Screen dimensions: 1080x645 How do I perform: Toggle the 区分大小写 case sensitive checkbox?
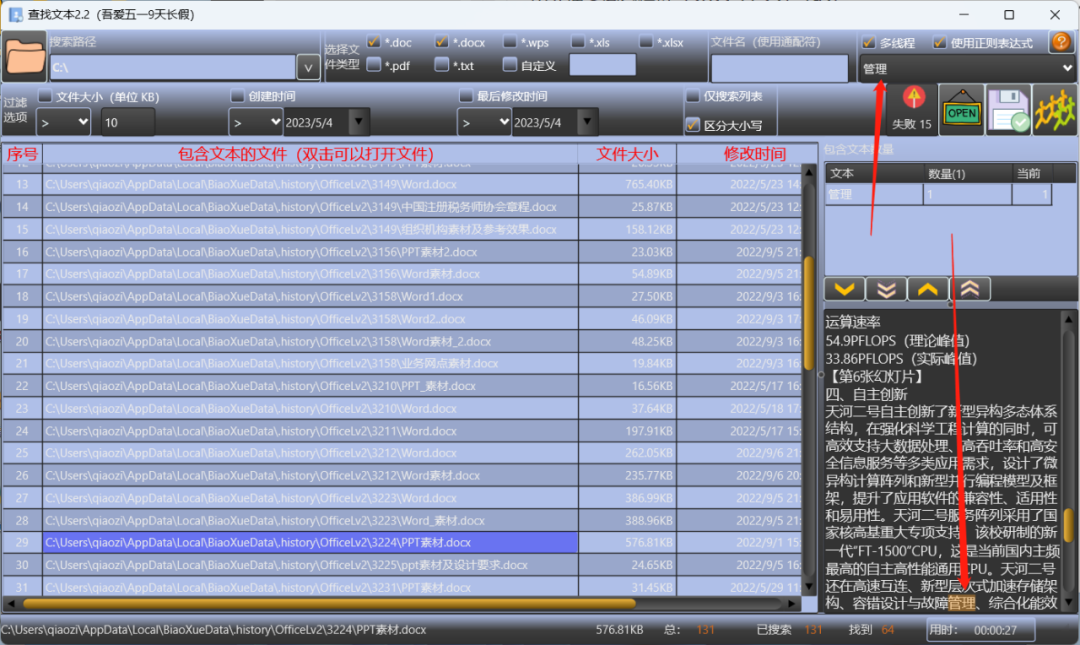[x=693, y=125]
